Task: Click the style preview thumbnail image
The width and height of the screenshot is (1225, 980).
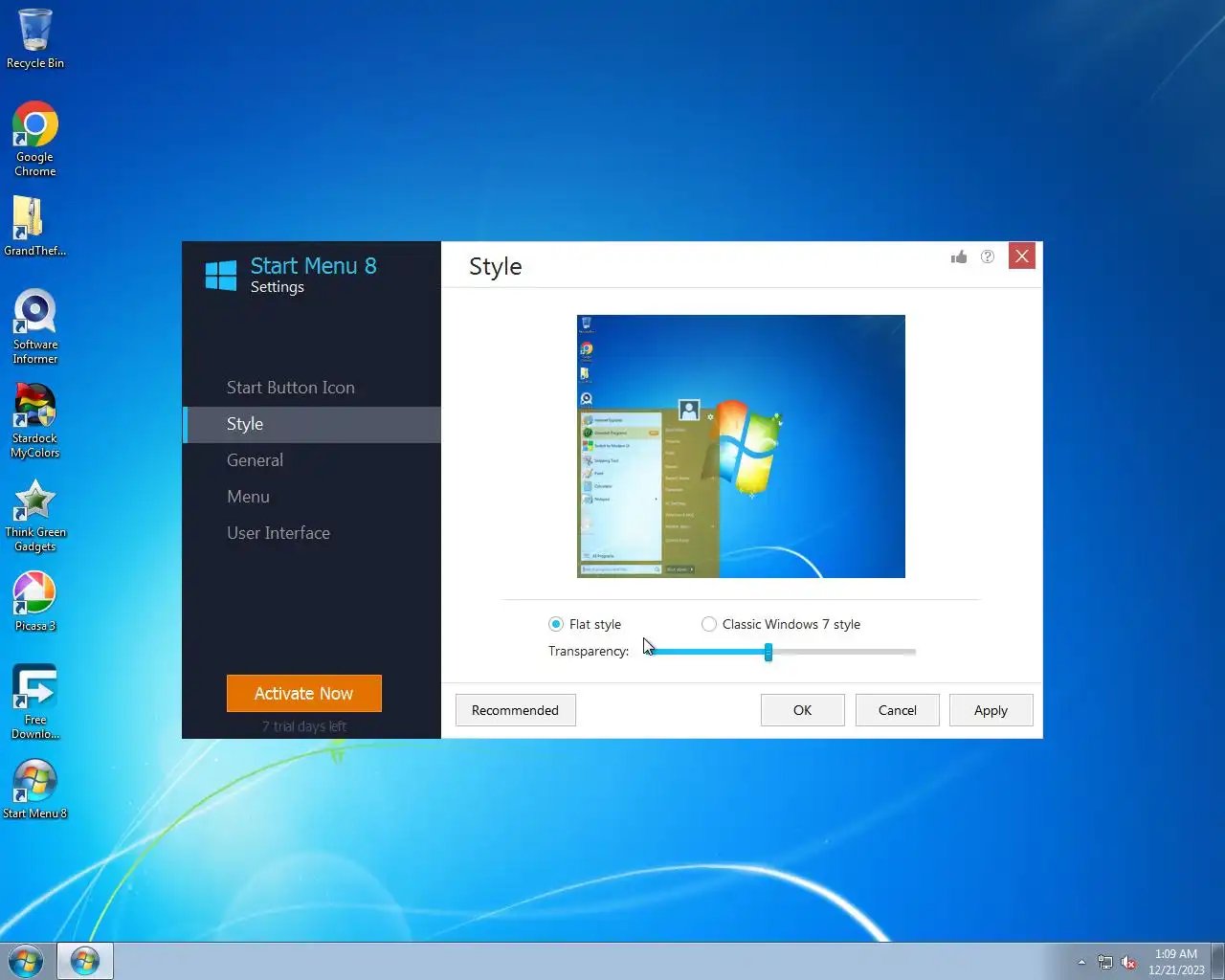Action: 741,446
